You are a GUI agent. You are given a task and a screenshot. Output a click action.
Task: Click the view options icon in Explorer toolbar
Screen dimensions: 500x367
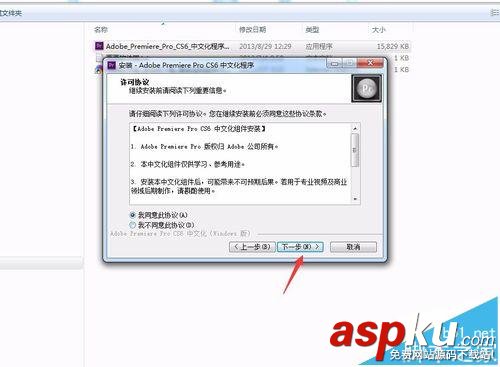[x=495, y=13]
